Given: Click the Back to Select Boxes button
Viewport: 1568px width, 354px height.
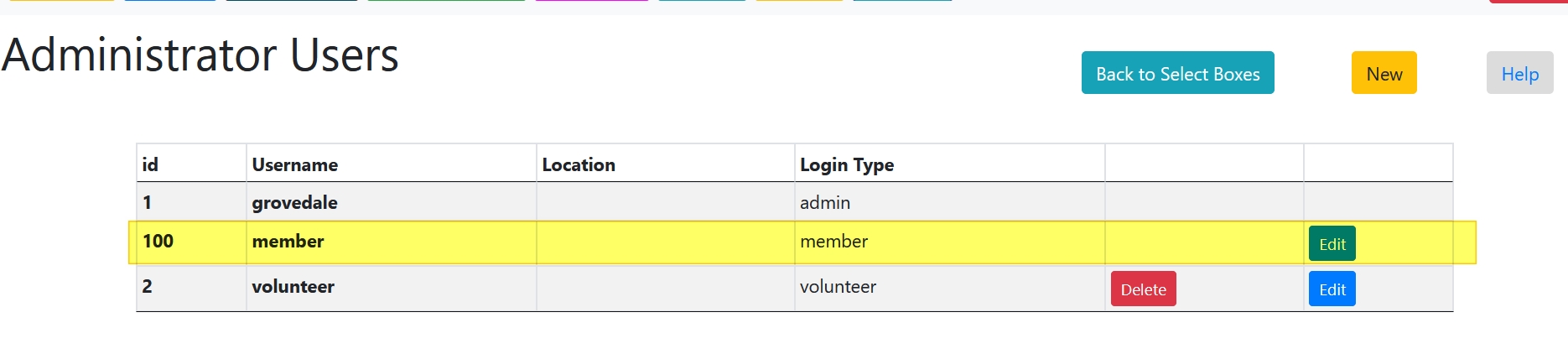Looking at the screenshot, I should 1177,73.
